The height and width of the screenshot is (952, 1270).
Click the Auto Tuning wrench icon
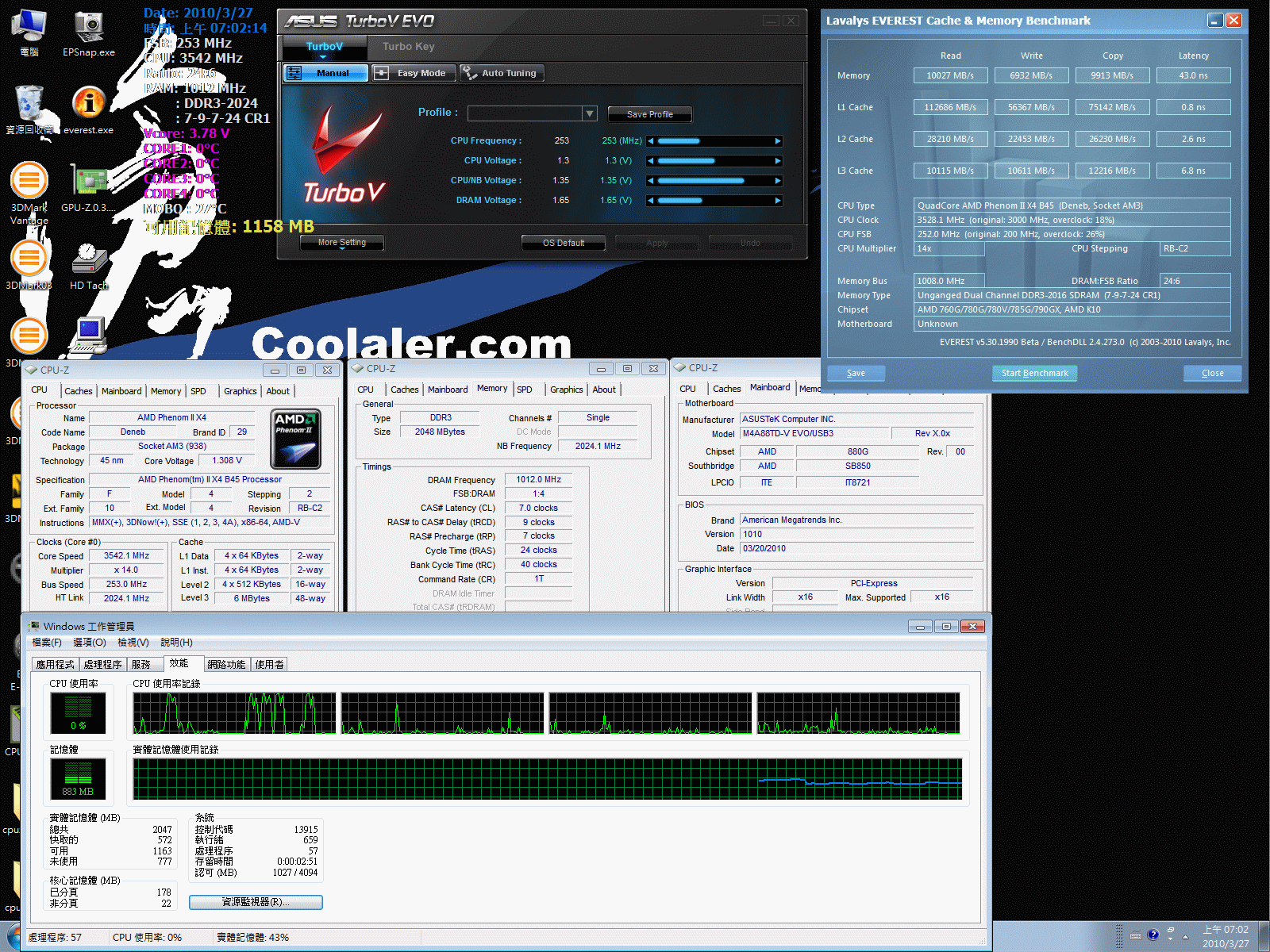(x=469, y=73)
